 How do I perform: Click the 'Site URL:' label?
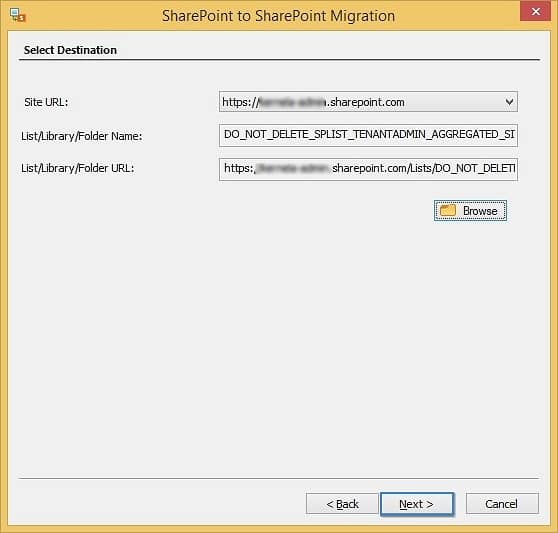click(46, 102)
